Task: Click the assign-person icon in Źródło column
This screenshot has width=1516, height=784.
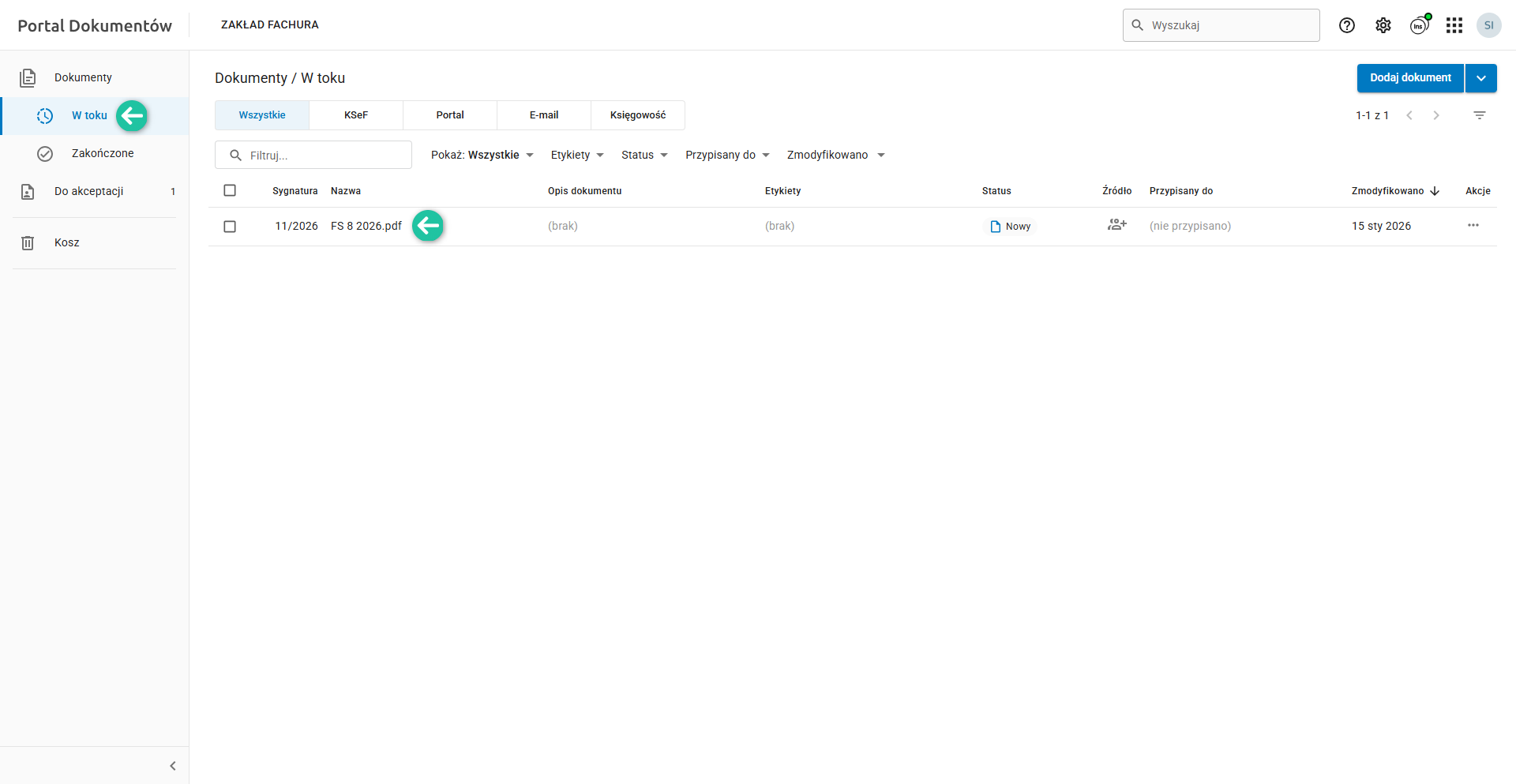Action: (1116, 225)
